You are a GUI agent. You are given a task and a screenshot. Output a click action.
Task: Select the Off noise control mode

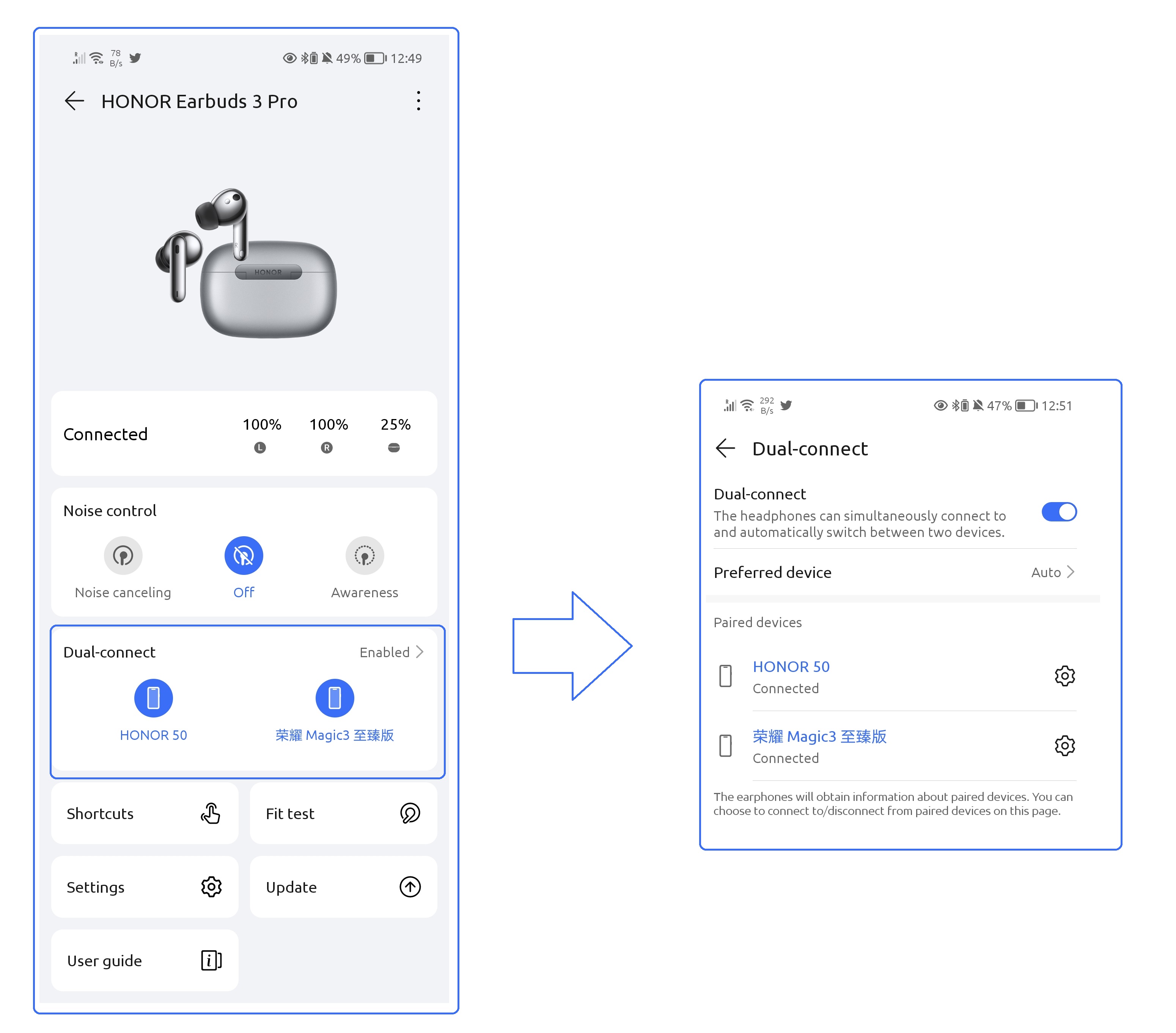coord(244,556)
